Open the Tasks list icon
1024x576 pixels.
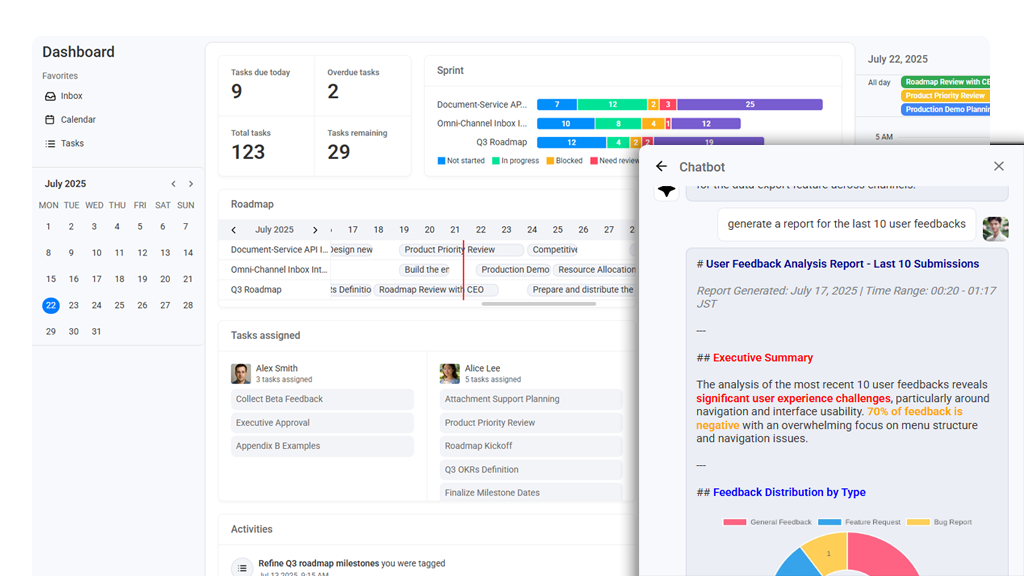tap(50, 144)
